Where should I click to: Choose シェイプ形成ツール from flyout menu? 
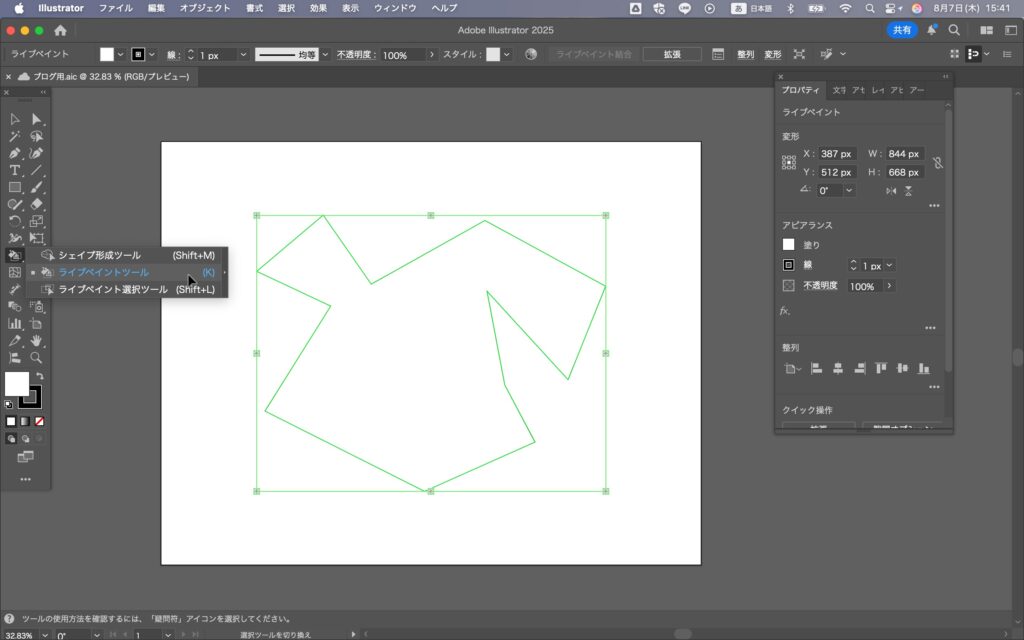(127, 255)
